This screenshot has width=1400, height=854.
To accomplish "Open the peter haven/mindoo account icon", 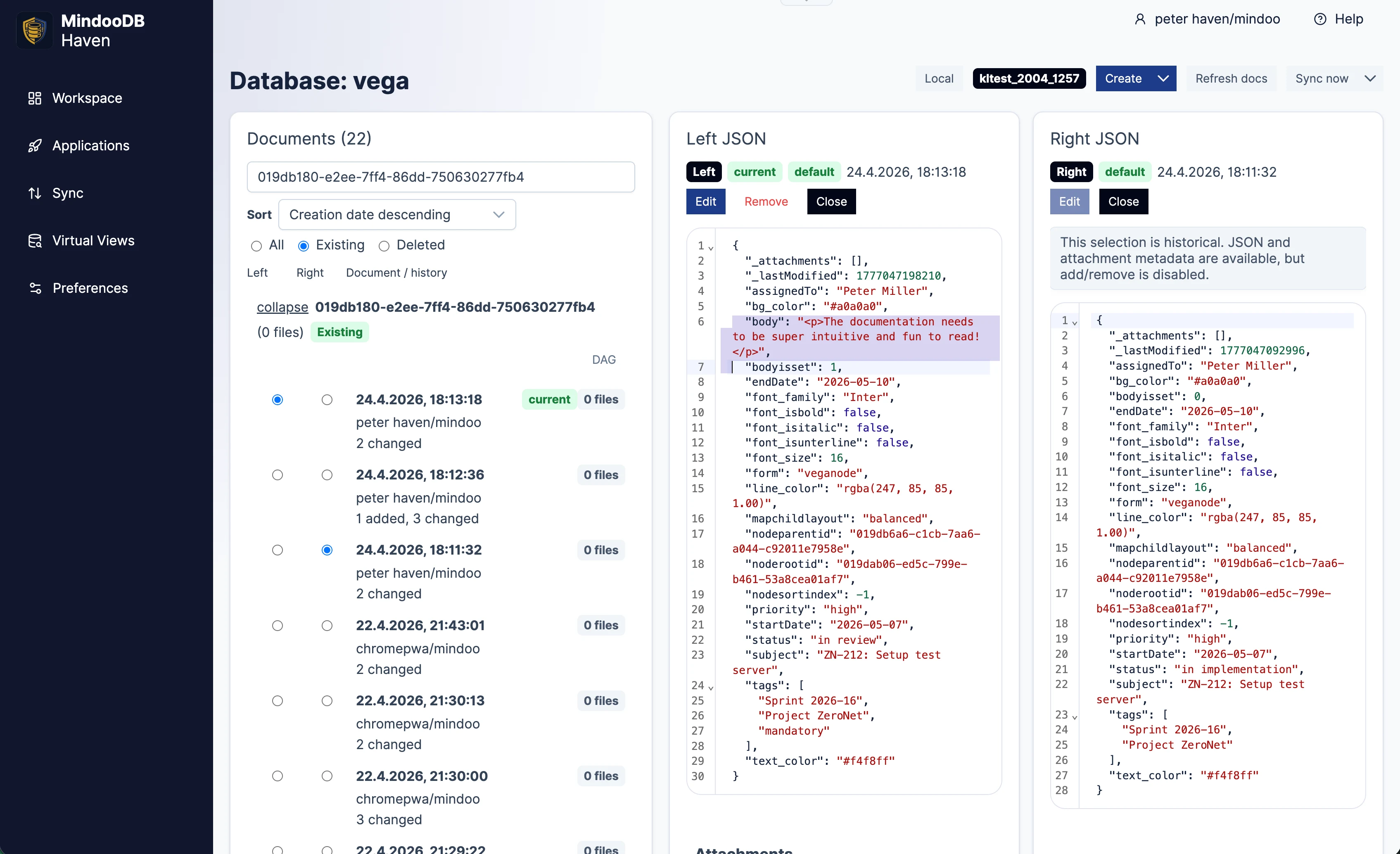I will pyautogui.click(x=1141, y=19).
